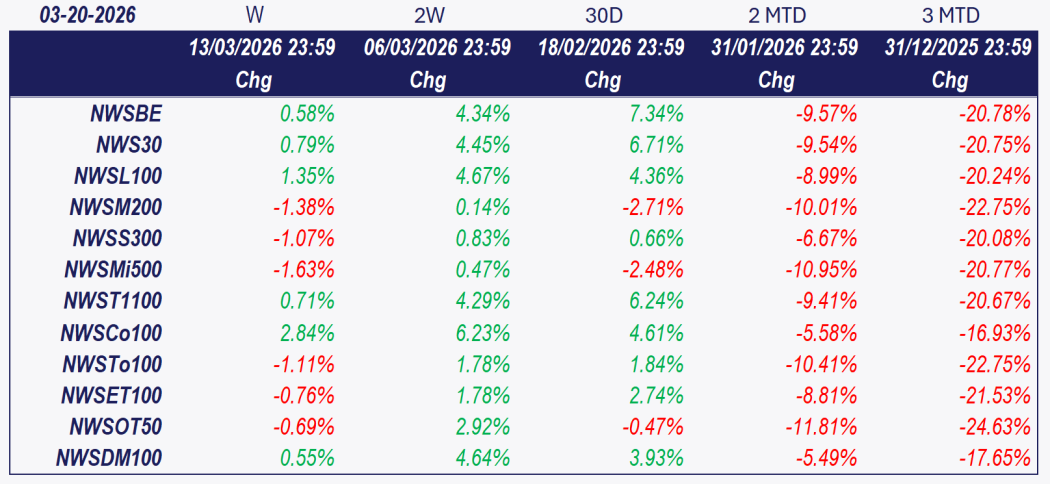
Task: Select the 13/03/2026 23:59 date header
Action: 262,48
